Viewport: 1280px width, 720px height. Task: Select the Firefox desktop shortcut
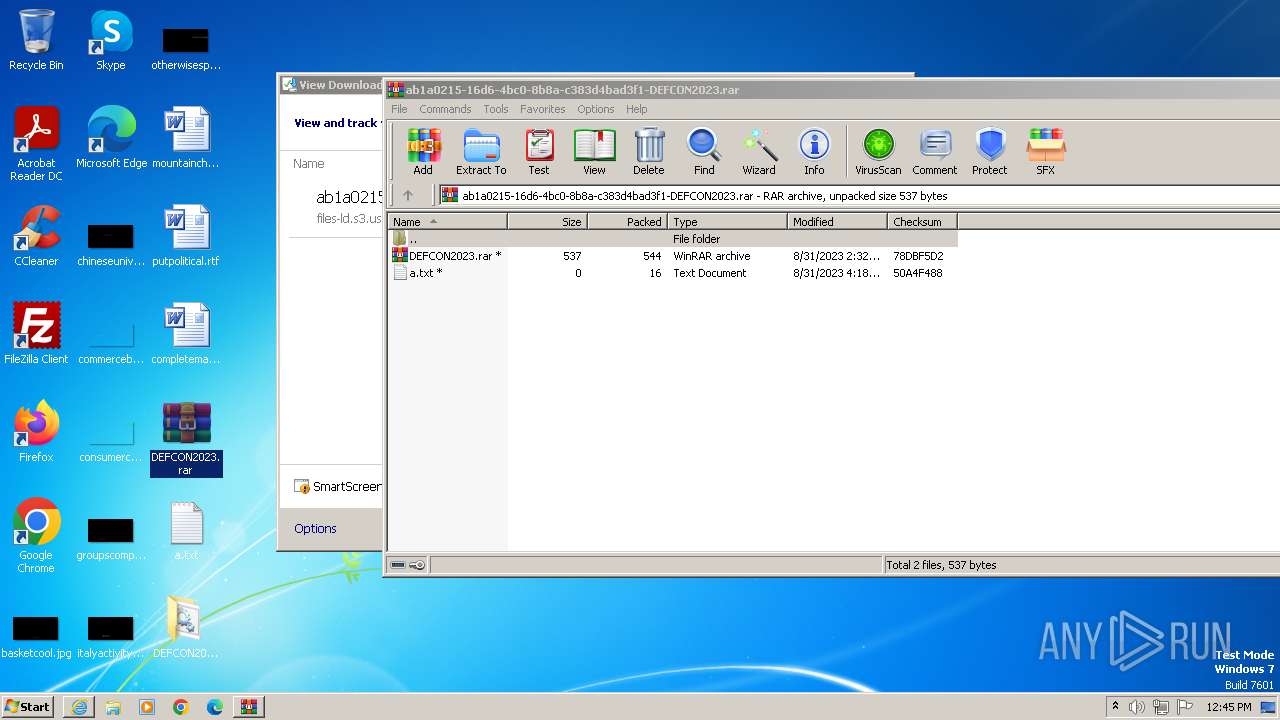tap(36, 432)
